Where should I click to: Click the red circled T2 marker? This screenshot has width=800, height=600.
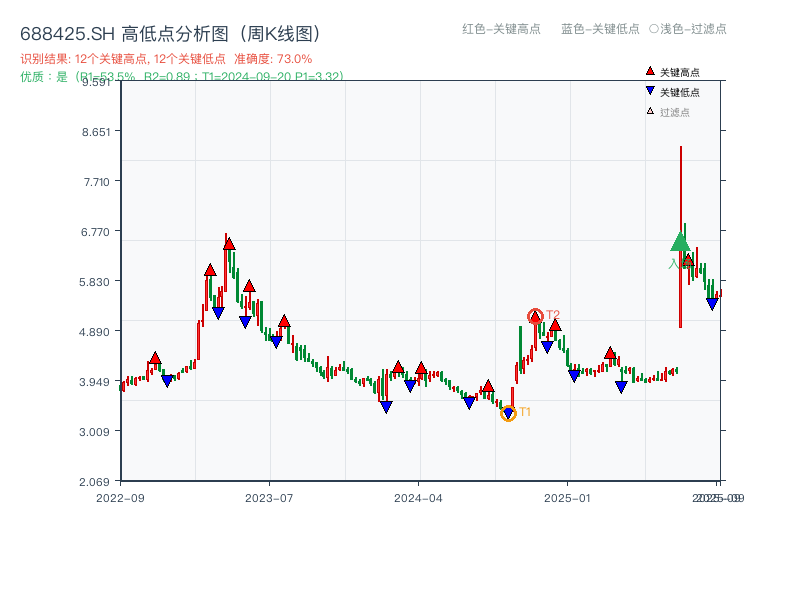(536, 315)
